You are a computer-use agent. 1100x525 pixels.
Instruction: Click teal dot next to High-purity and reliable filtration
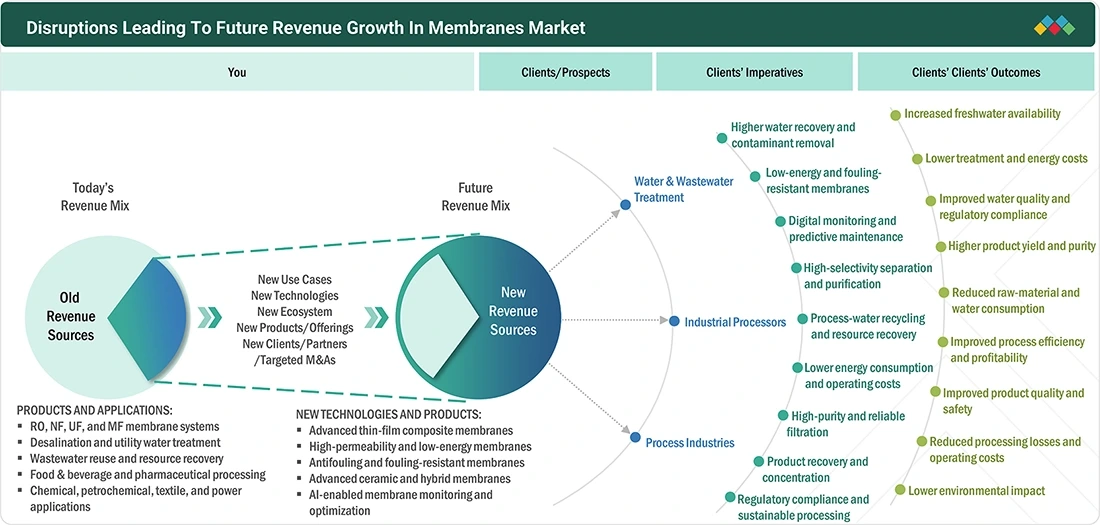[783, 416]
